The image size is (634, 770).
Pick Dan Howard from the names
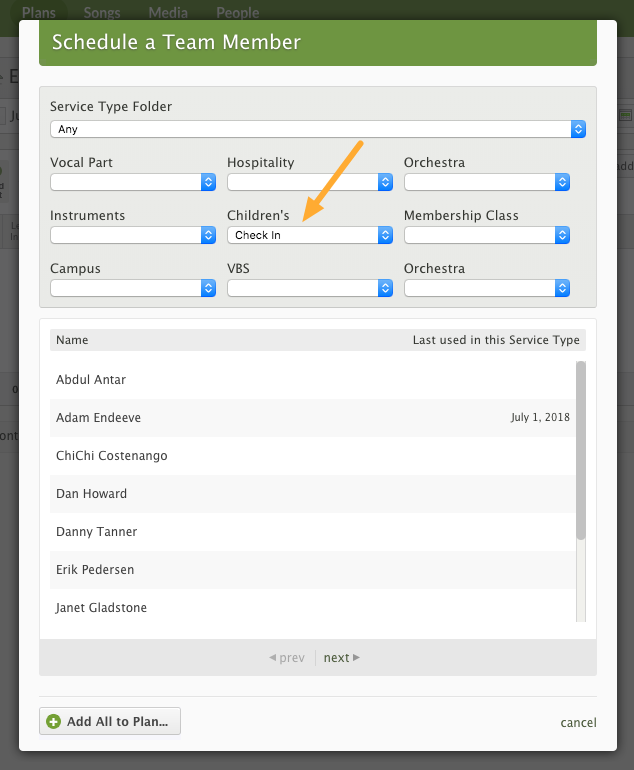[312, 494]
